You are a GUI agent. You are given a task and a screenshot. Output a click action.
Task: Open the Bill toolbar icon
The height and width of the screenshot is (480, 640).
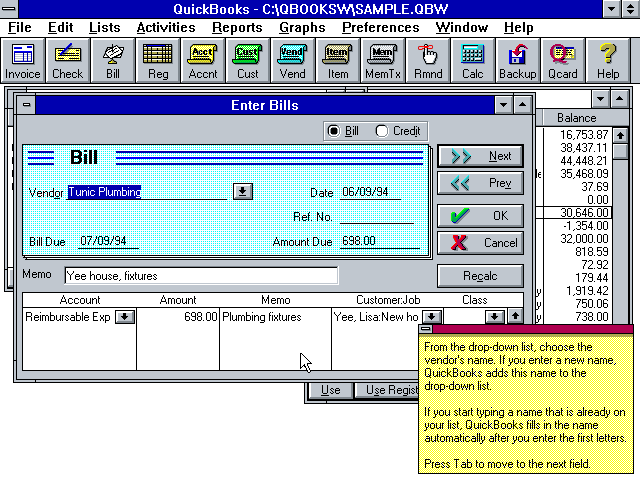tap(113, 60)
